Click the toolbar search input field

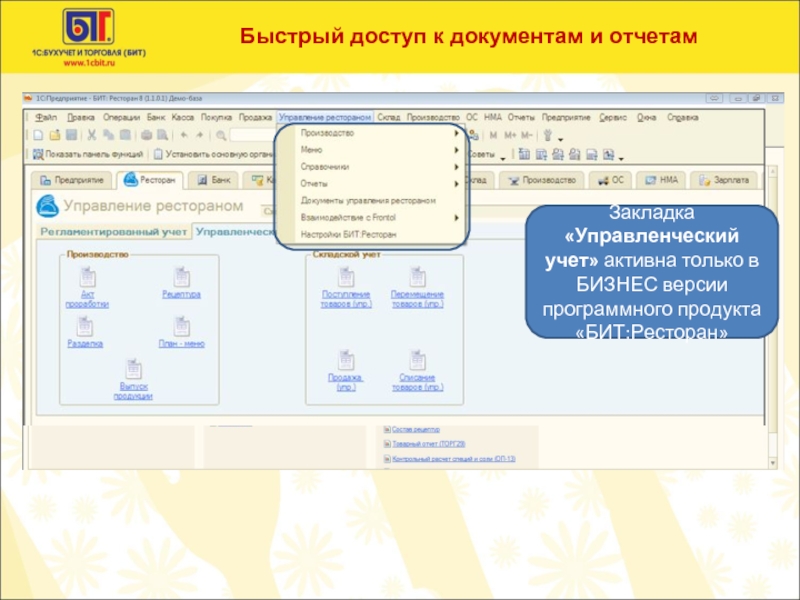point(254,135)
